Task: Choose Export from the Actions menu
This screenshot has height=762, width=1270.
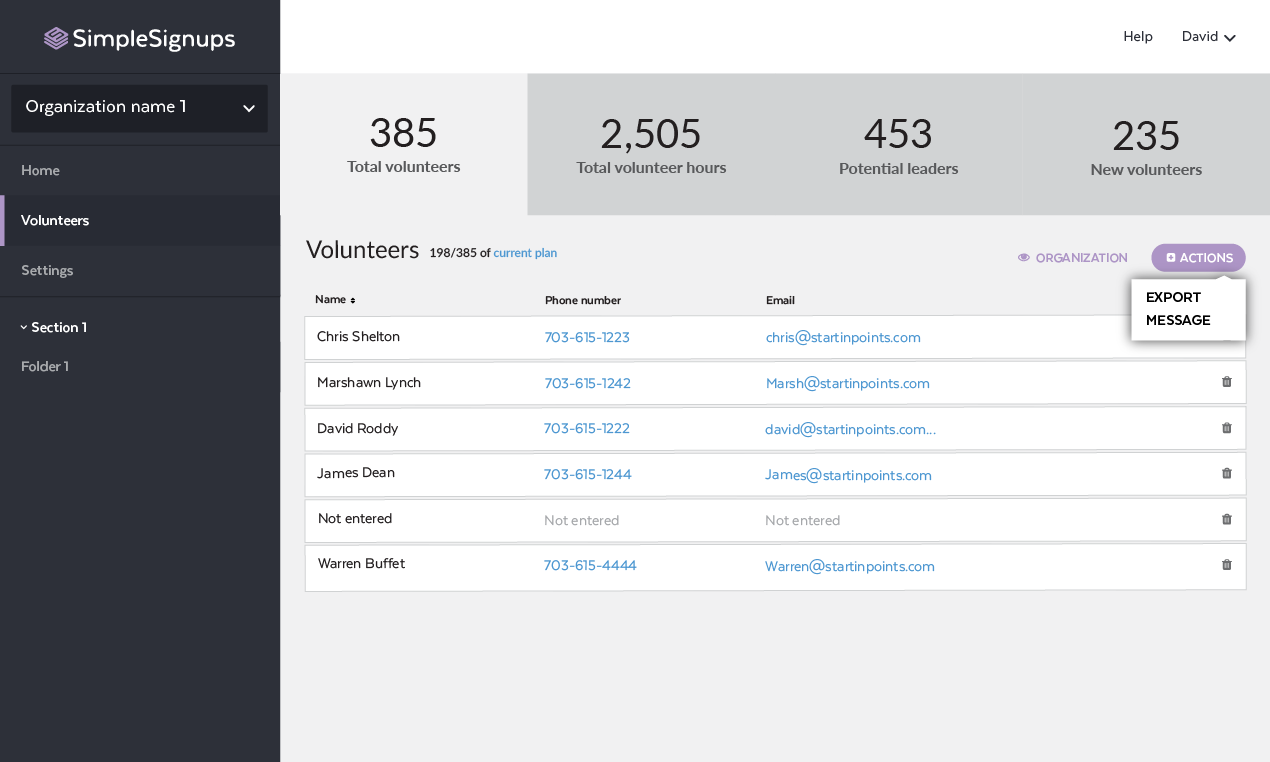Action: (1173, 297)
